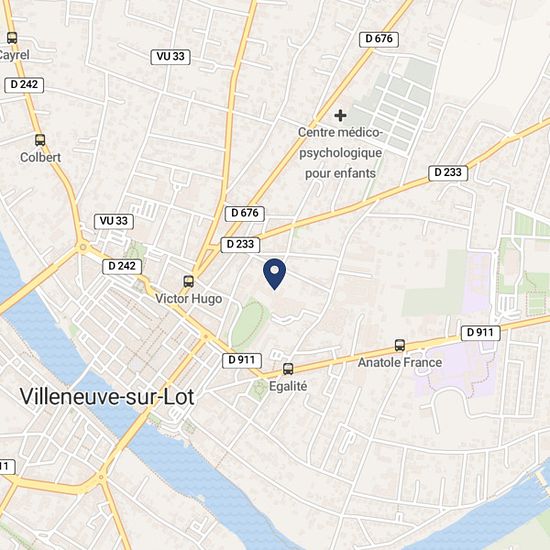The width and height of the screenshot is (550, 550).
Task: Click the D 242 badge near Cayrel
Action: (x=24, y=85)
